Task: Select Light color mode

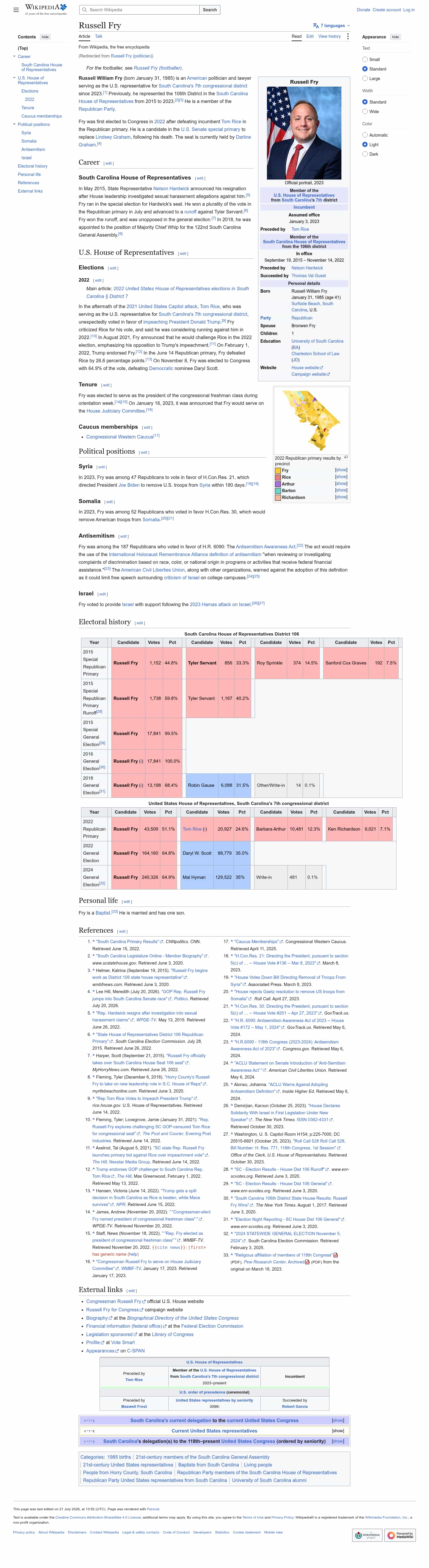Action: click(365, 144)
